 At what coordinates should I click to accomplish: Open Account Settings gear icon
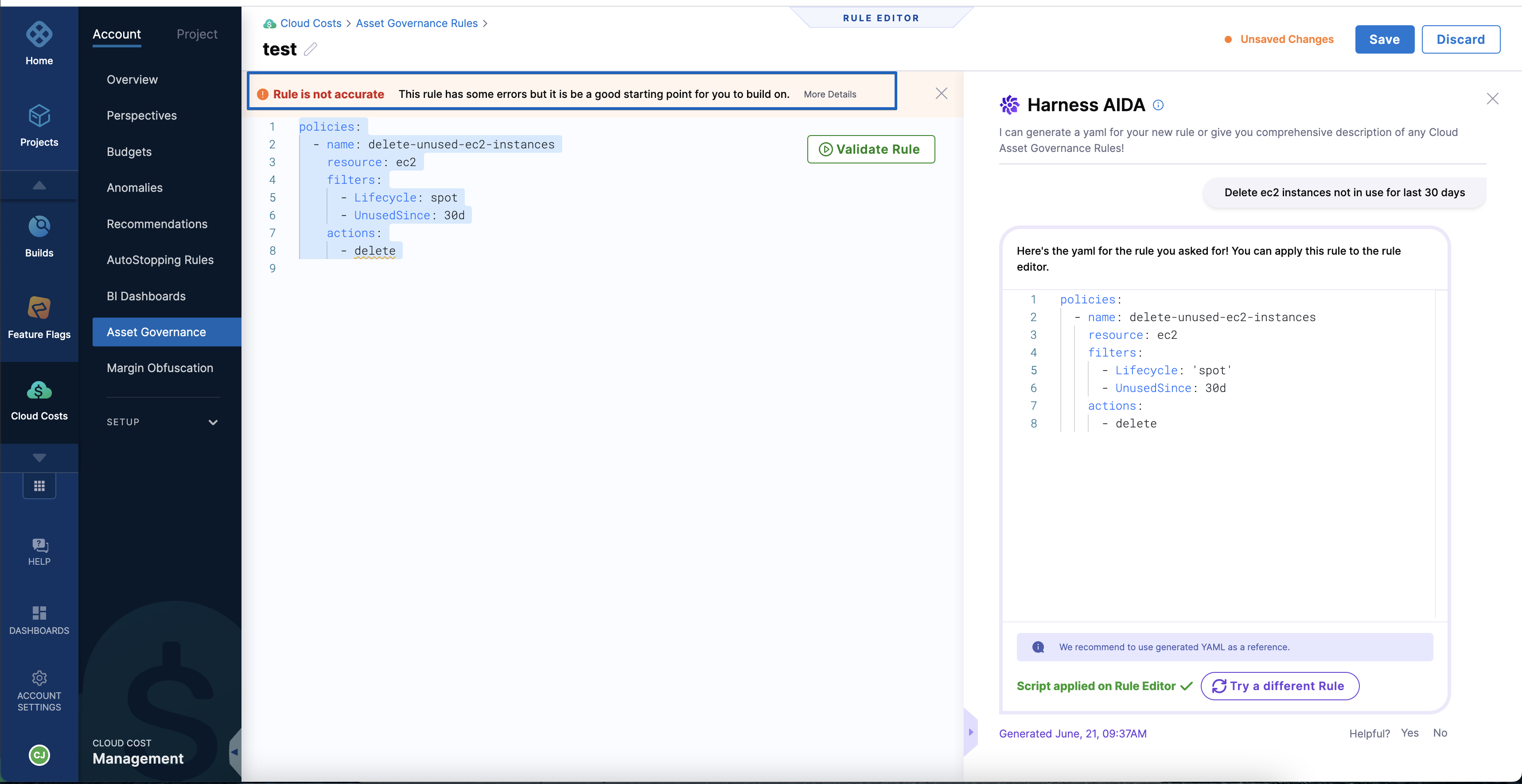pyautogui.click(x=39, y=677)
